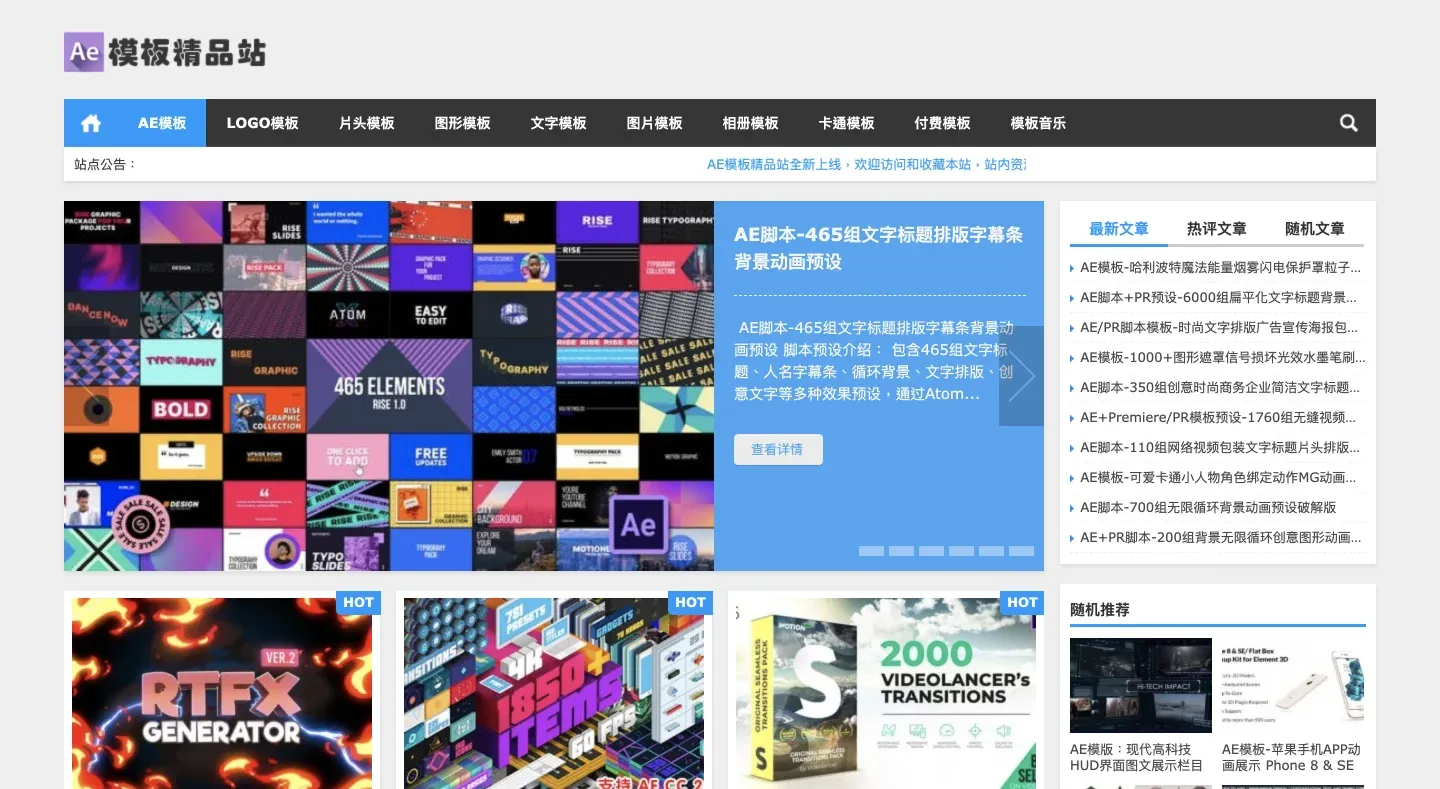This screenshot has width=1440, height=789.
Task: Open slide title AE脚本-465组文字标题排版字幕条
Action: [x=878, y=248]
